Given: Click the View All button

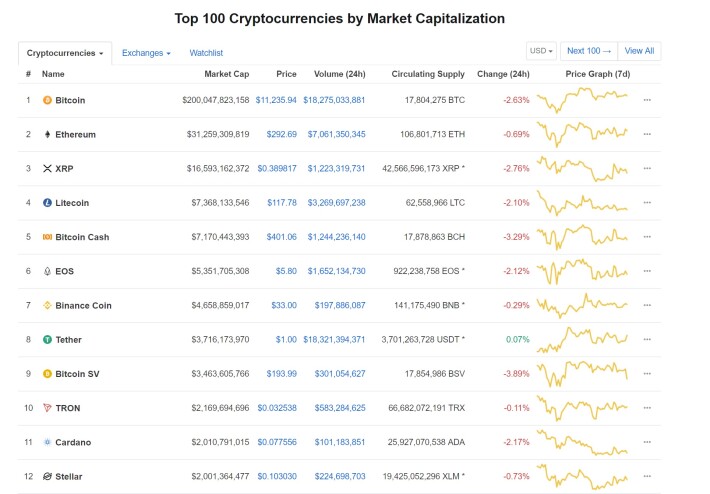Looking at the screenshot, I should (639, 51).
